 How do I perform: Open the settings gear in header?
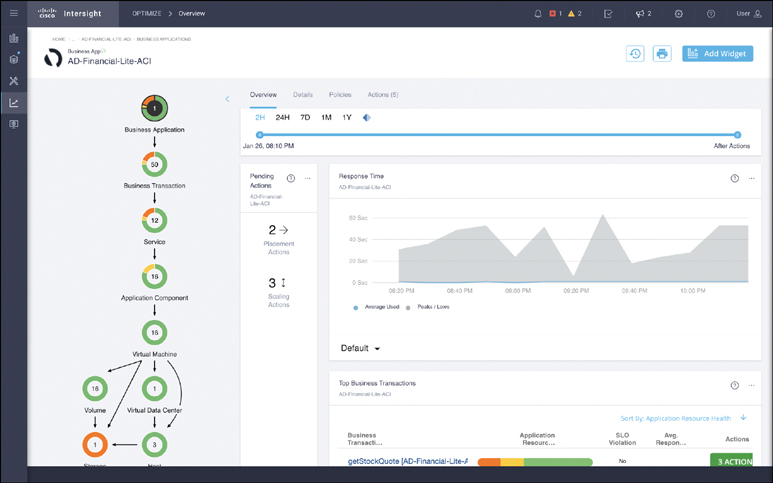(679, 14)
